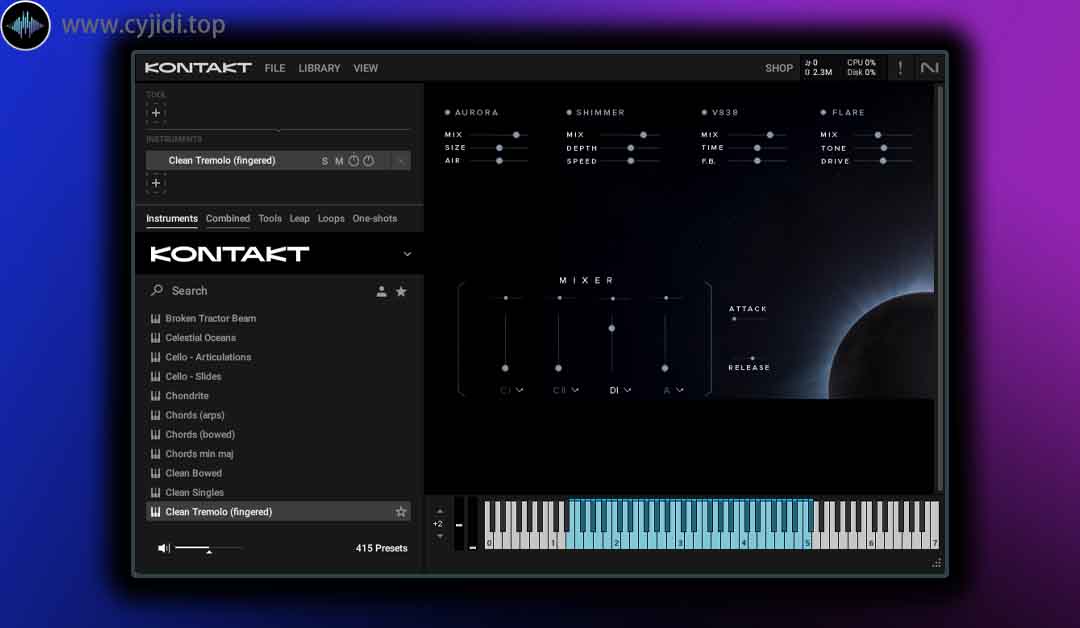Toggle the FLARE effect on/off
The image size is (1080, 628).
[x=823, y=112]
